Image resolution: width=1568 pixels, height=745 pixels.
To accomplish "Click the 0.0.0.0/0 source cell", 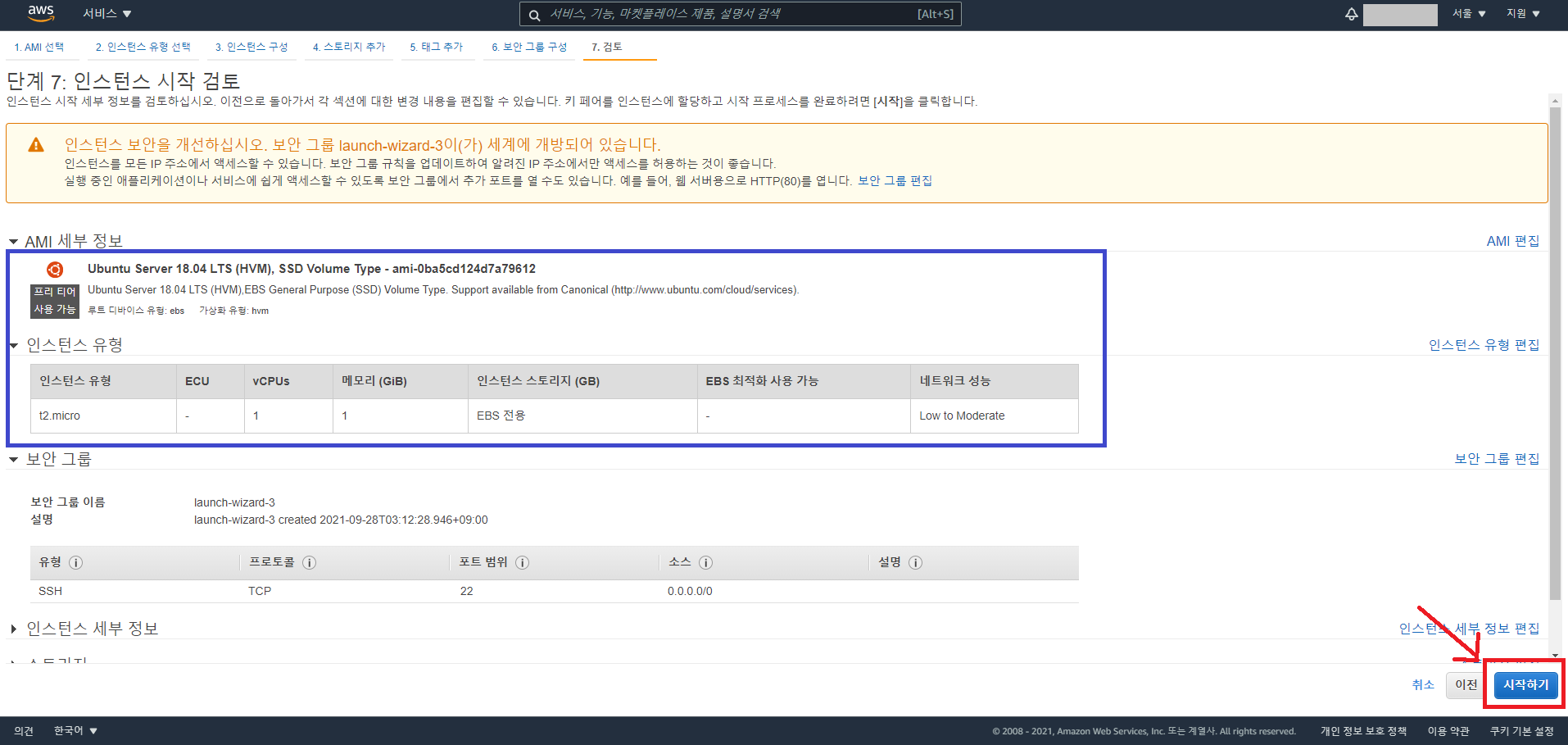I will [690, 591].
